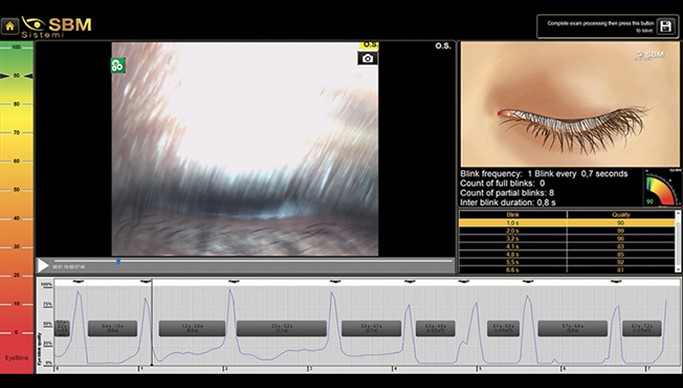Click the blue video progress slider handle
The height and width of the screenshot is (388, 683).
tap(118, 261)
